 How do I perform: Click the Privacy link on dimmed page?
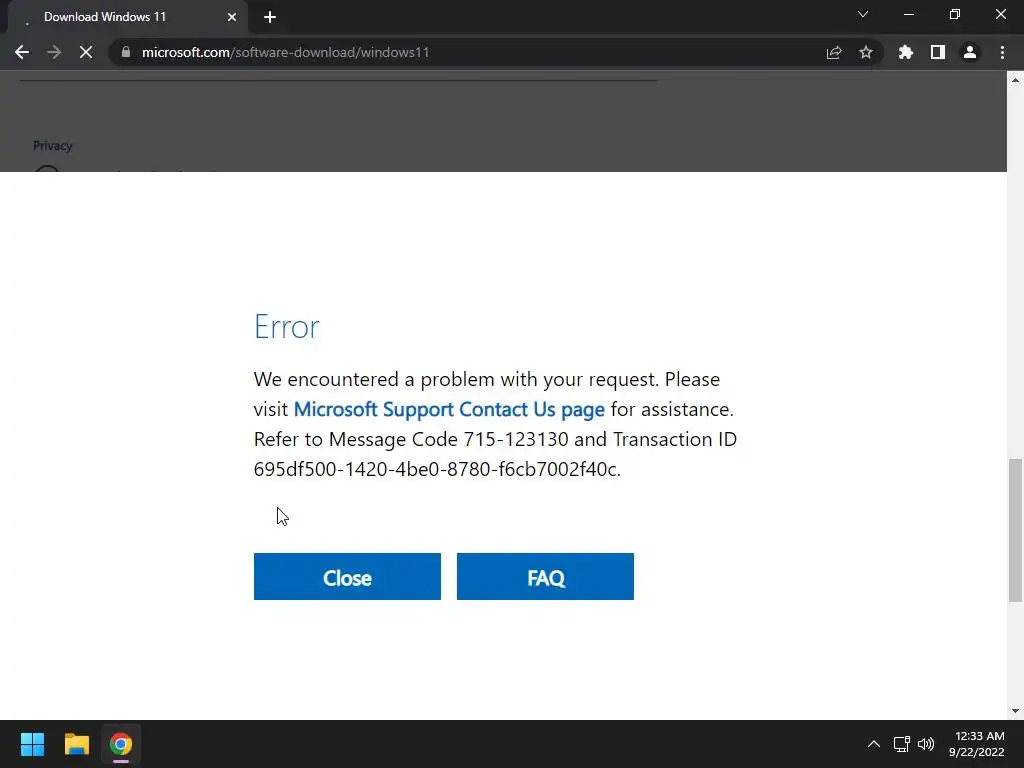[x=52, y=146]
